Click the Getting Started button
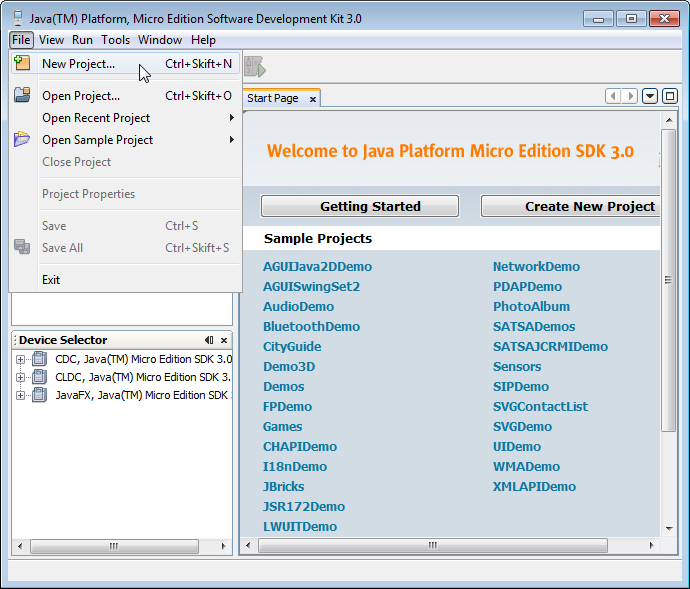This screenshot has height=589, width=690. (360, 206)
